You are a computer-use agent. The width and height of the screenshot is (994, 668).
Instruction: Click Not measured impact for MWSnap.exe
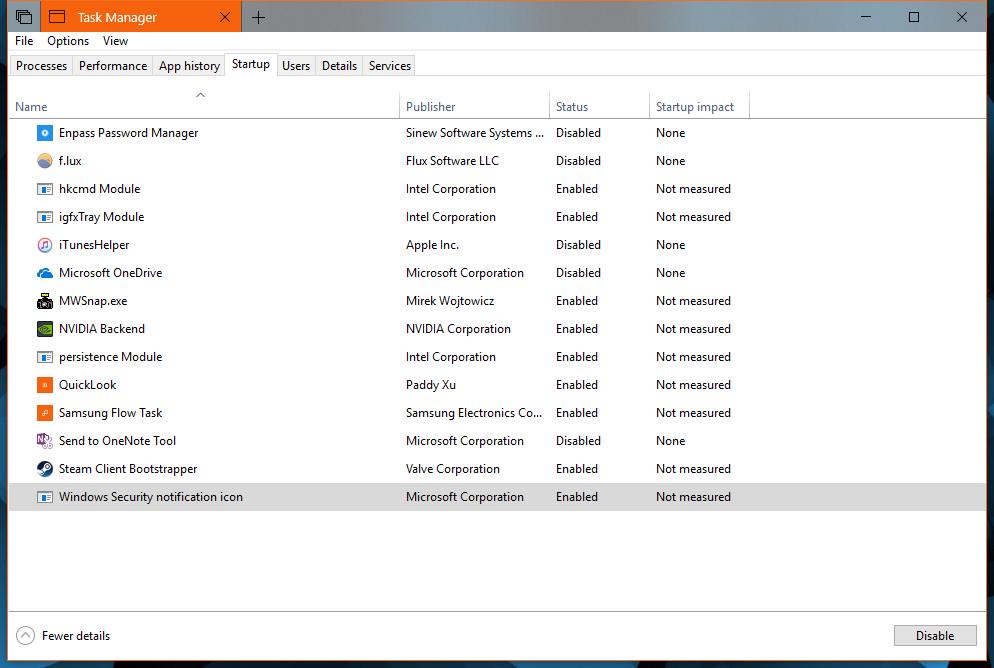tap(694, 301)
